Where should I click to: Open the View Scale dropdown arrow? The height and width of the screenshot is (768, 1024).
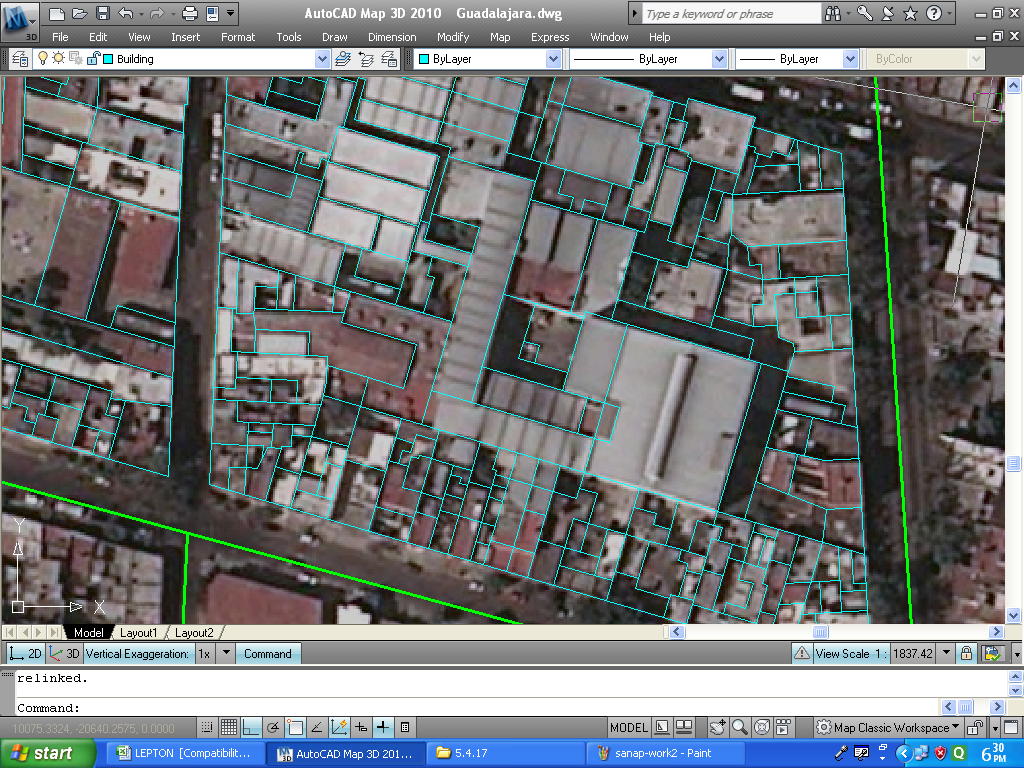[946, 653]
